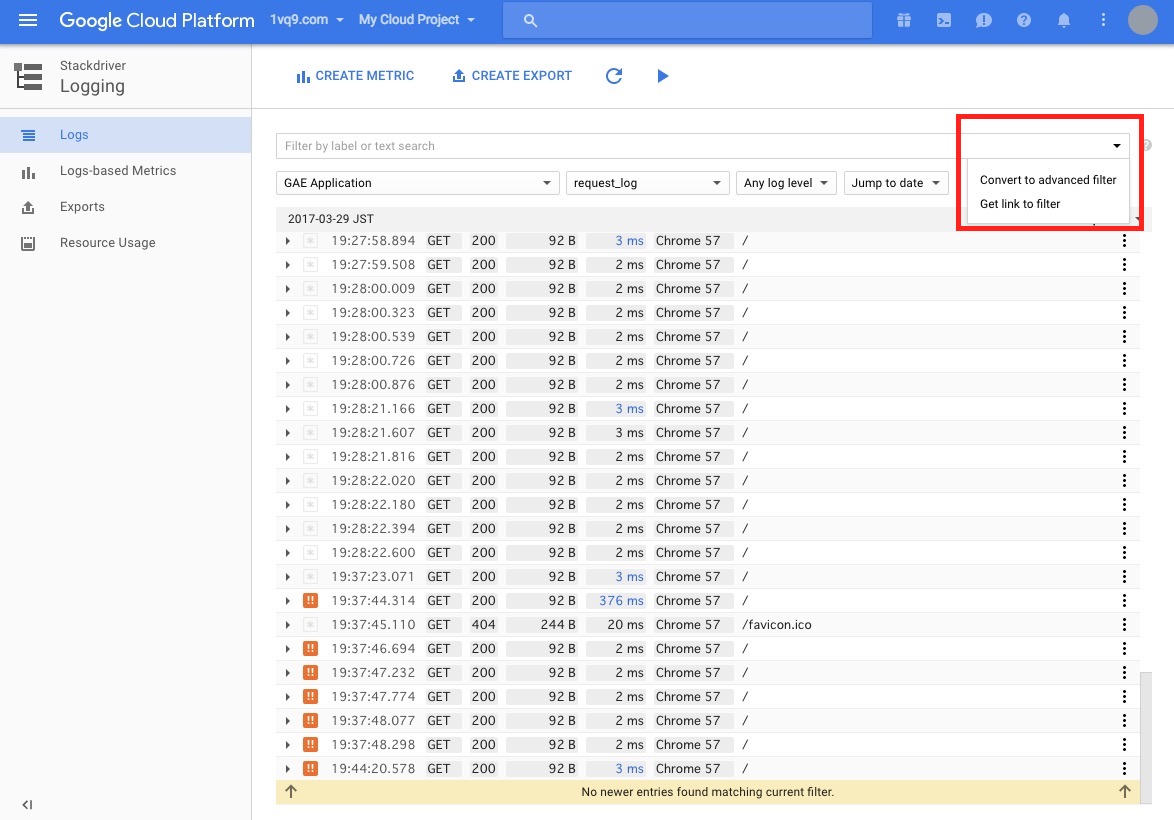The image size is (1174, 820).
Task: Expand the 19:37:44.314 log entry
Action: pyautogui.click(x=288, y=601)
